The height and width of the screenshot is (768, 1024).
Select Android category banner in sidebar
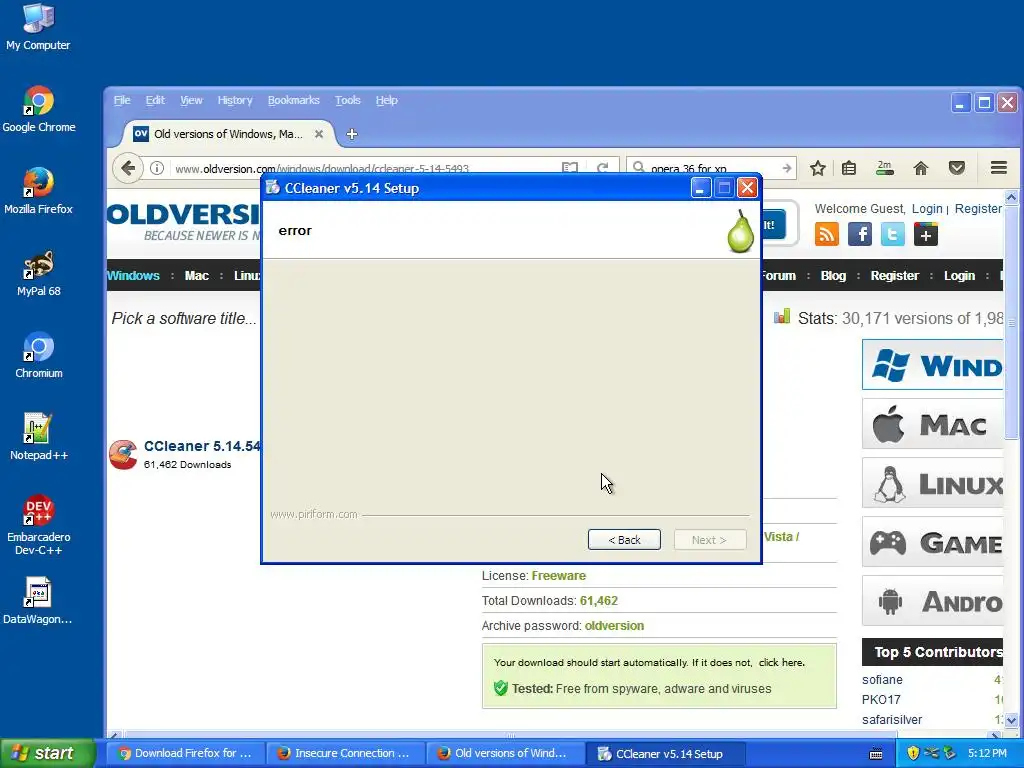click(x=933, y=600)
